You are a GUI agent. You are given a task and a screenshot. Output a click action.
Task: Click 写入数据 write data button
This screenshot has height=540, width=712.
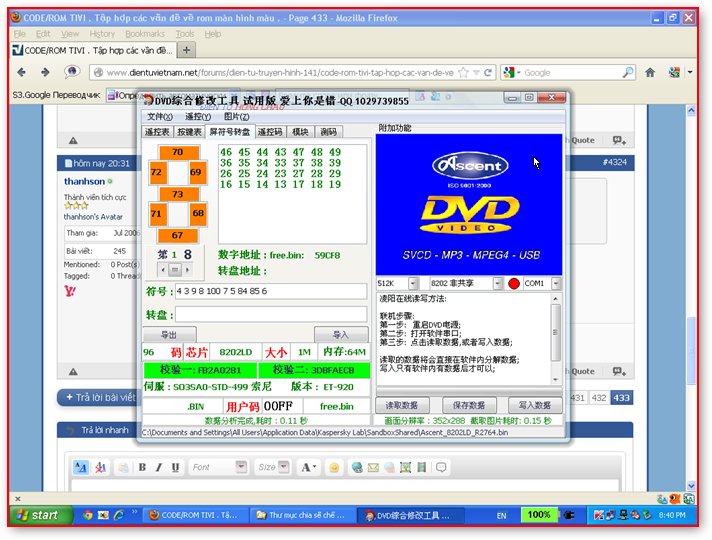(534, 405)
